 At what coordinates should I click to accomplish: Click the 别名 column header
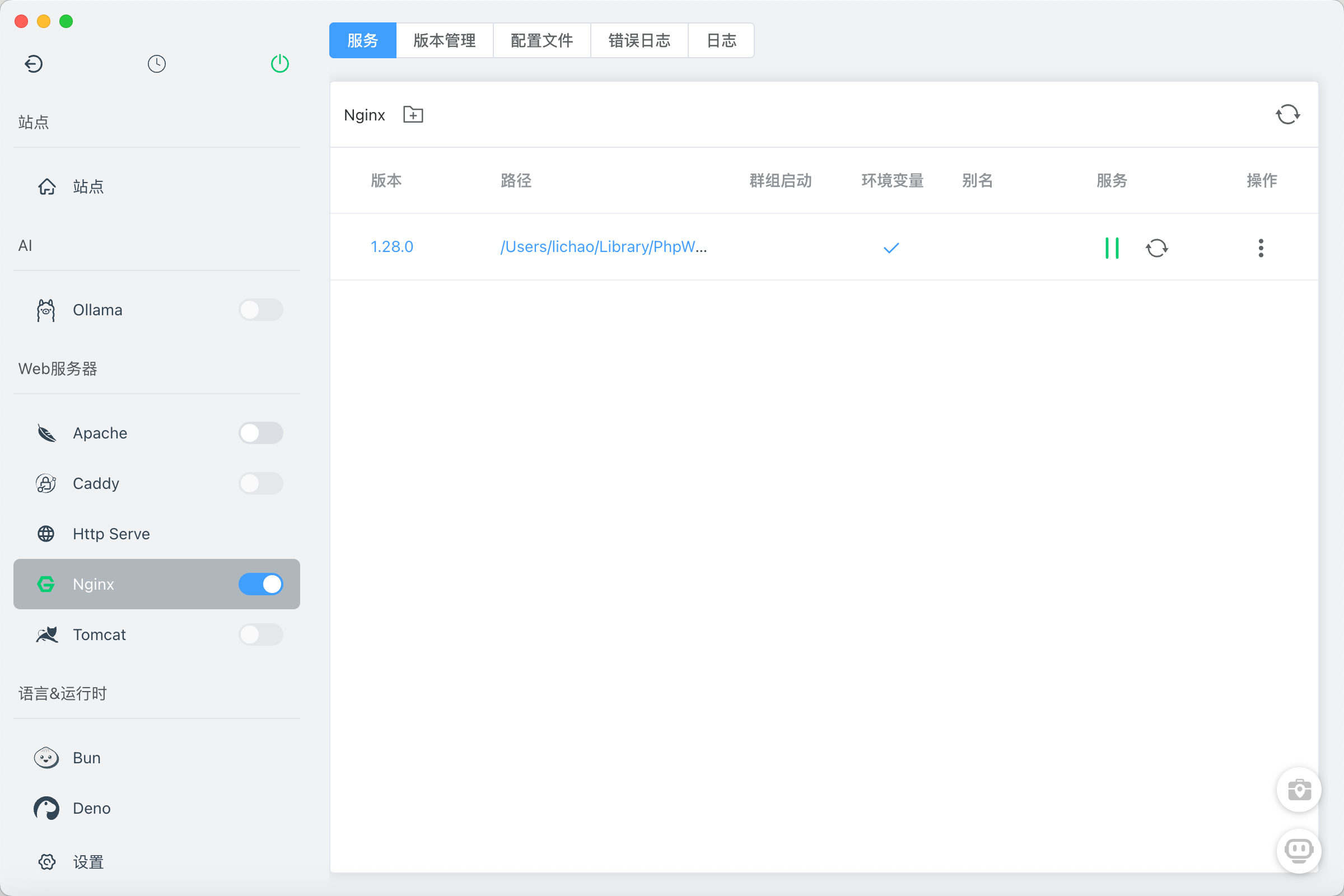(977, 180)
